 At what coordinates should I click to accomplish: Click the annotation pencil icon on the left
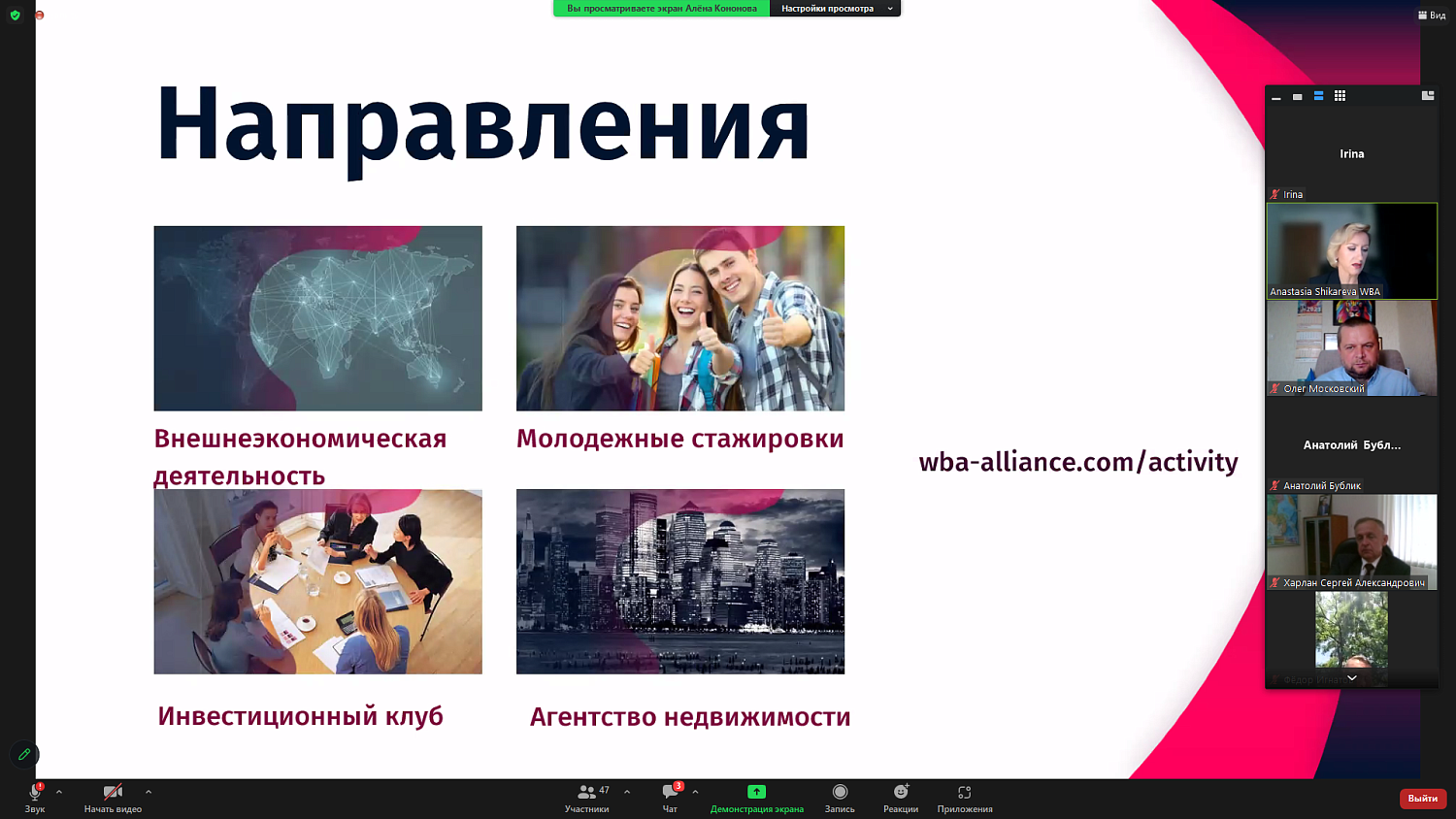(24, 754)
